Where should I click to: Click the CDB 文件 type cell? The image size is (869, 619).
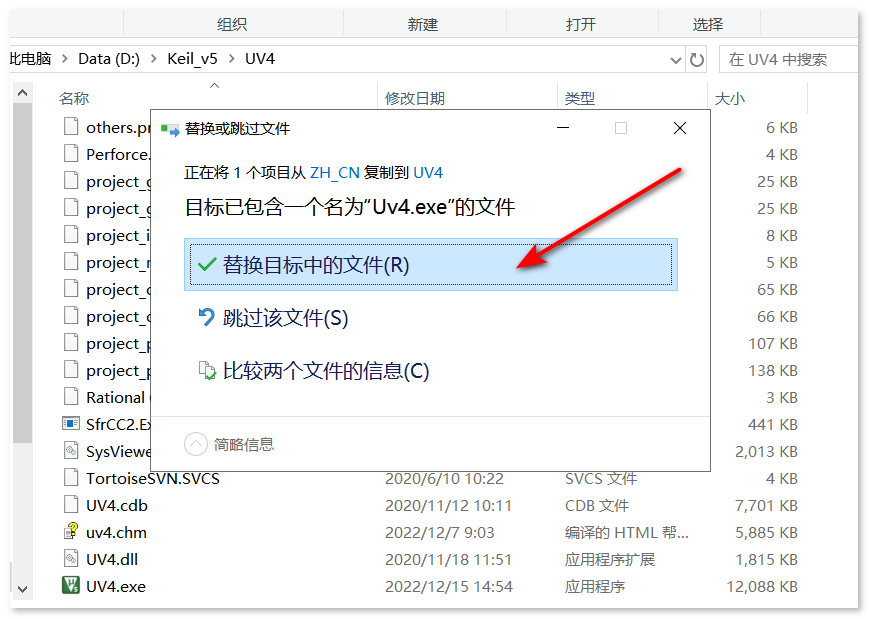point(597,505)
